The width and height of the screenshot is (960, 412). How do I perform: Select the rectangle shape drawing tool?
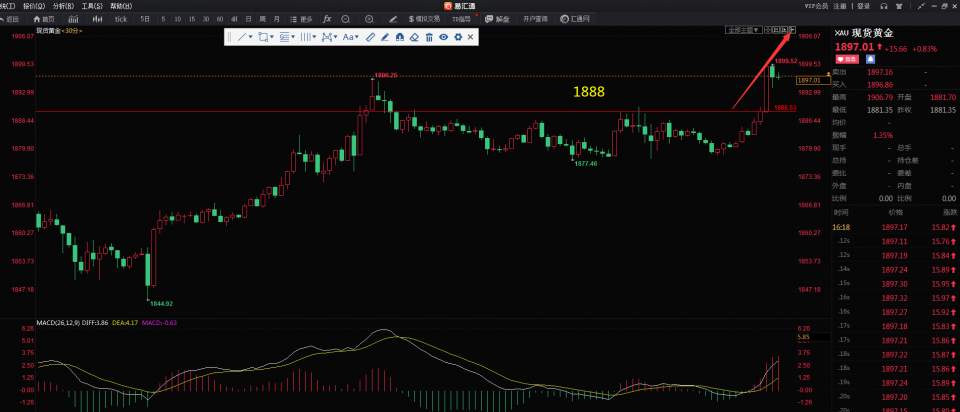point(263,37)
